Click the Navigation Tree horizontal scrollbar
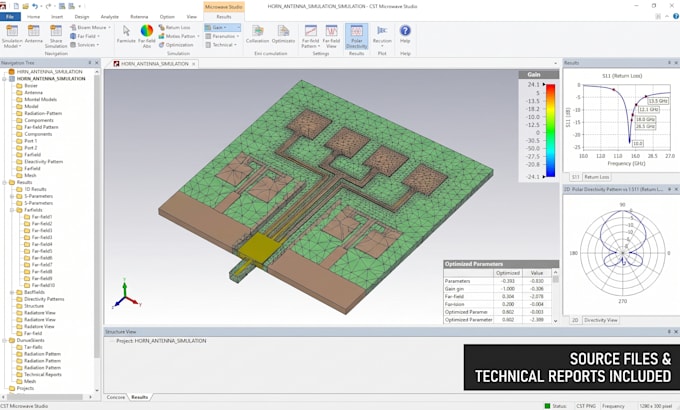This screenshot has height=410, width=680. pos(46,397)
